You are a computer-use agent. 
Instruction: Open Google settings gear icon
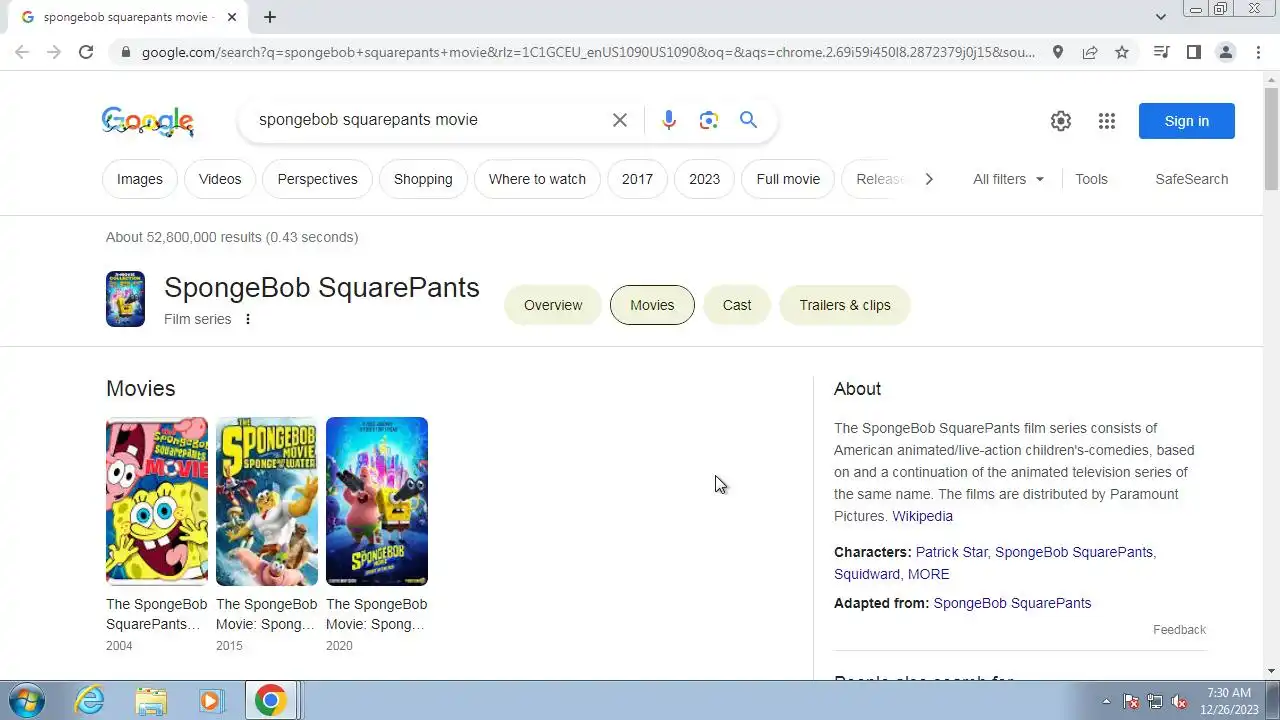[x=1061, y=121]
